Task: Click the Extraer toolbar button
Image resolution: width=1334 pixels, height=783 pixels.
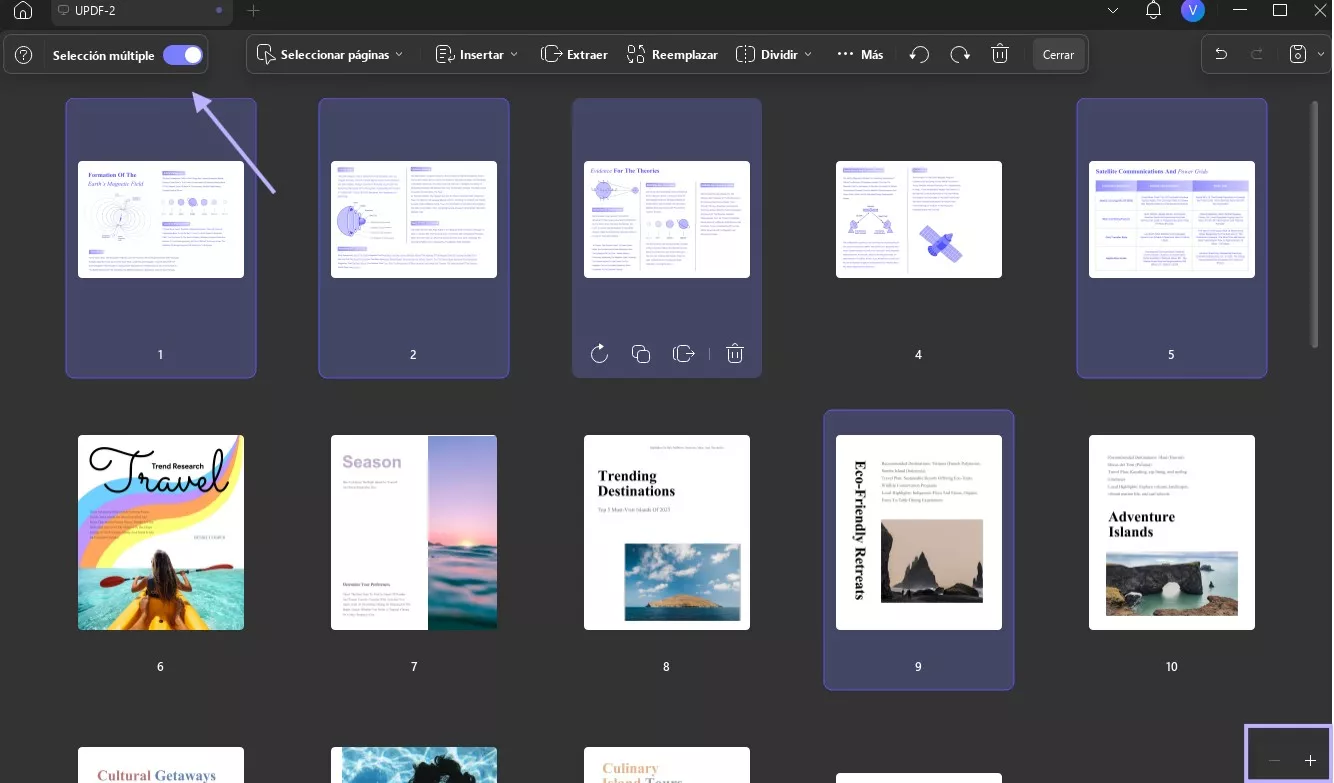Action: (x=574, y=55)
